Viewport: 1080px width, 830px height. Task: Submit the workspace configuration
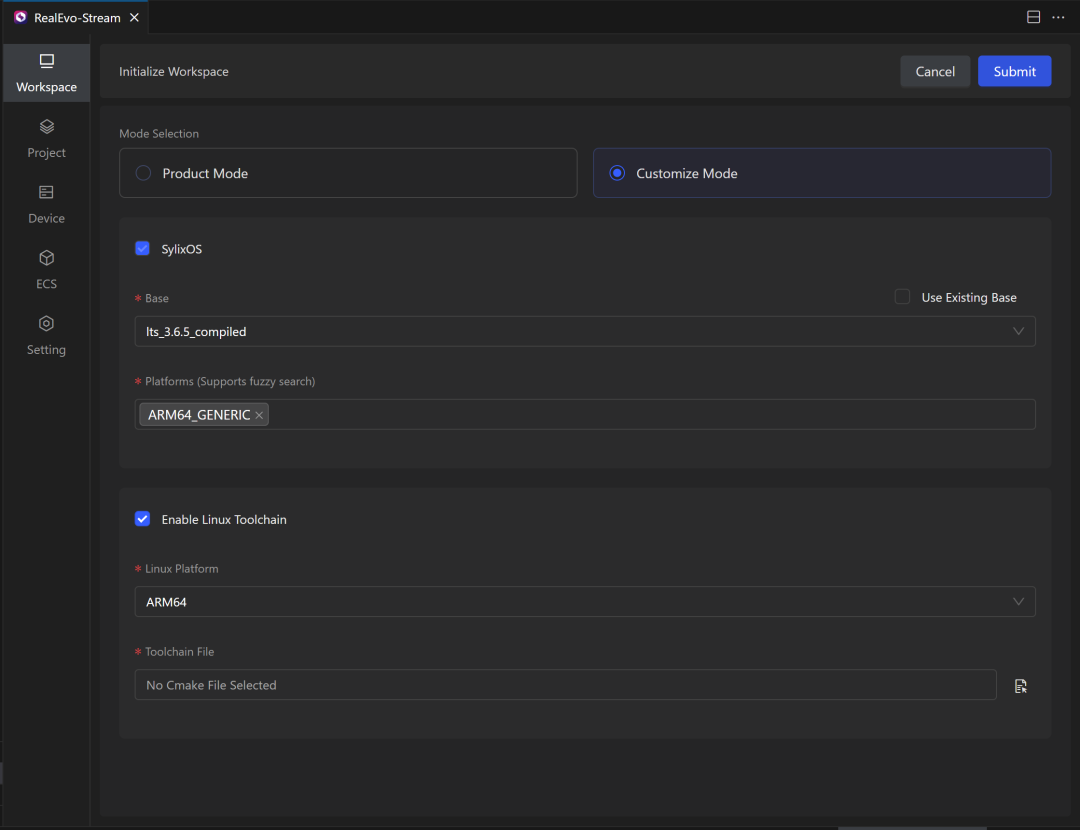pos(1014,71)
